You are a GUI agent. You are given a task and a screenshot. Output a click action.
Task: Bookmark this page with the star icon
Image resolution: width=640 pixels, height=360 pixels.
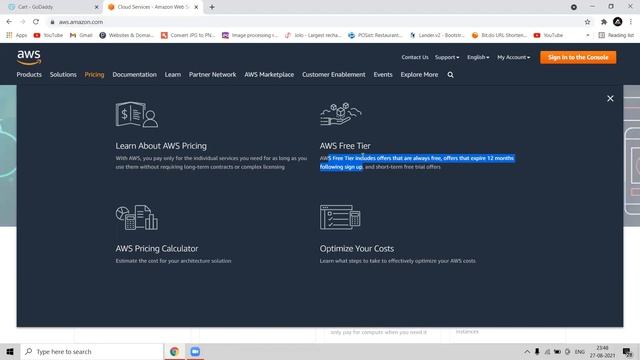[587, 22]
